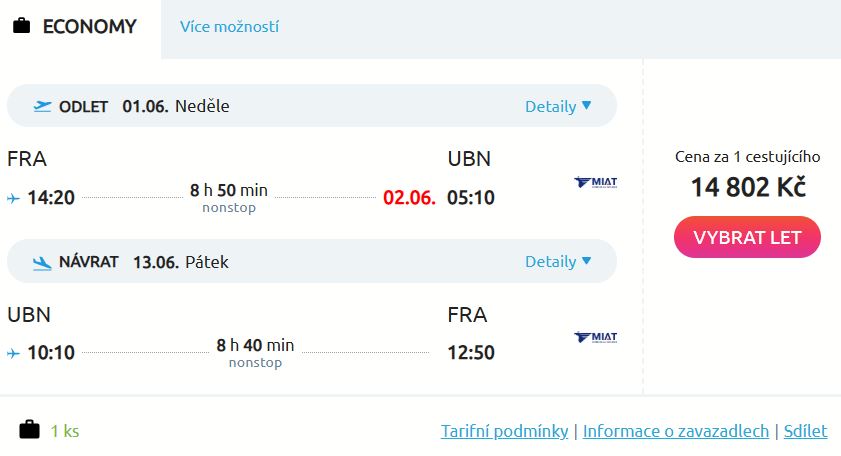Click the MIAT airline logo on the outbound flight
The image size is (841, 456).
tap(596, 182)
